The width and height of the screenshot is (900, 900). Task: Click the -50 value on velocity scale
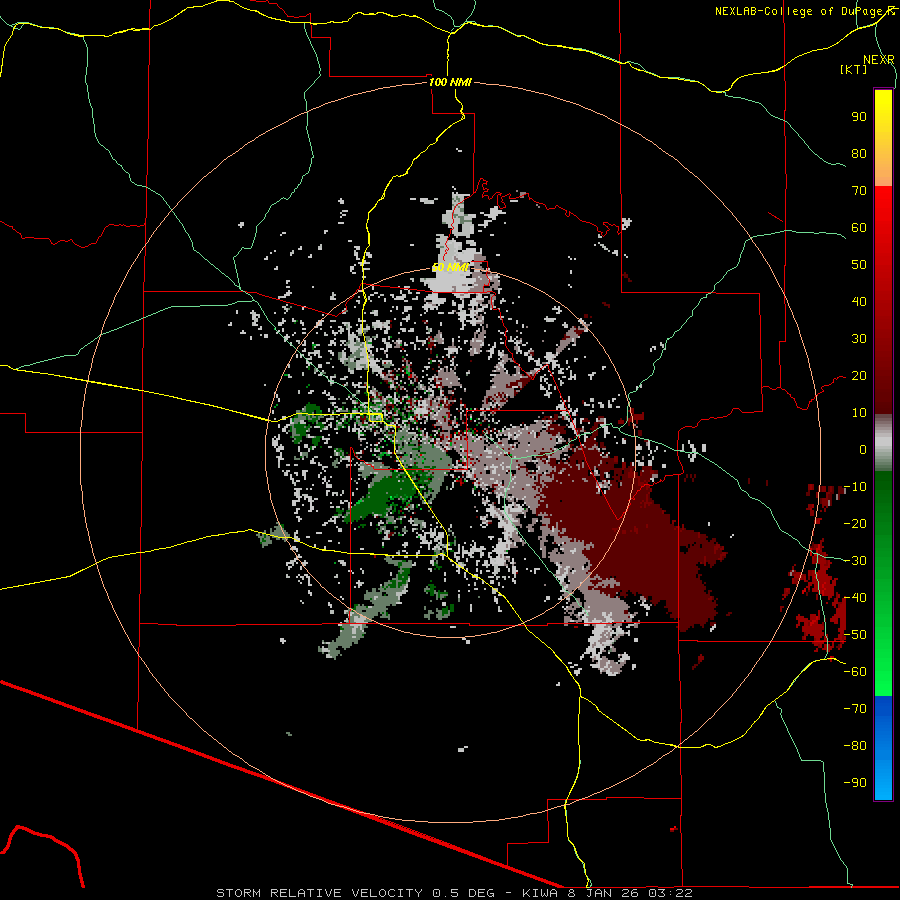(855, 635)
